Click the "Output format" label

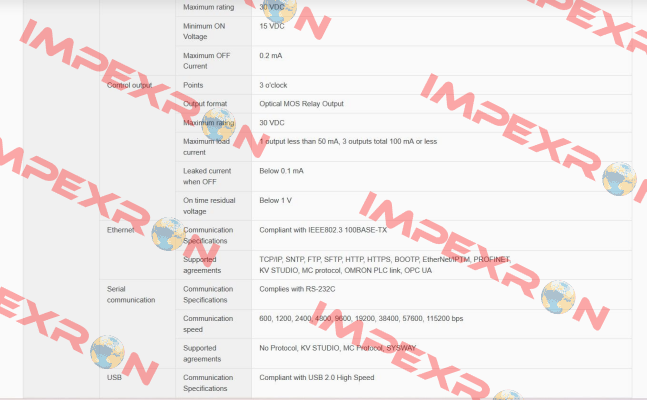point(205,104)
